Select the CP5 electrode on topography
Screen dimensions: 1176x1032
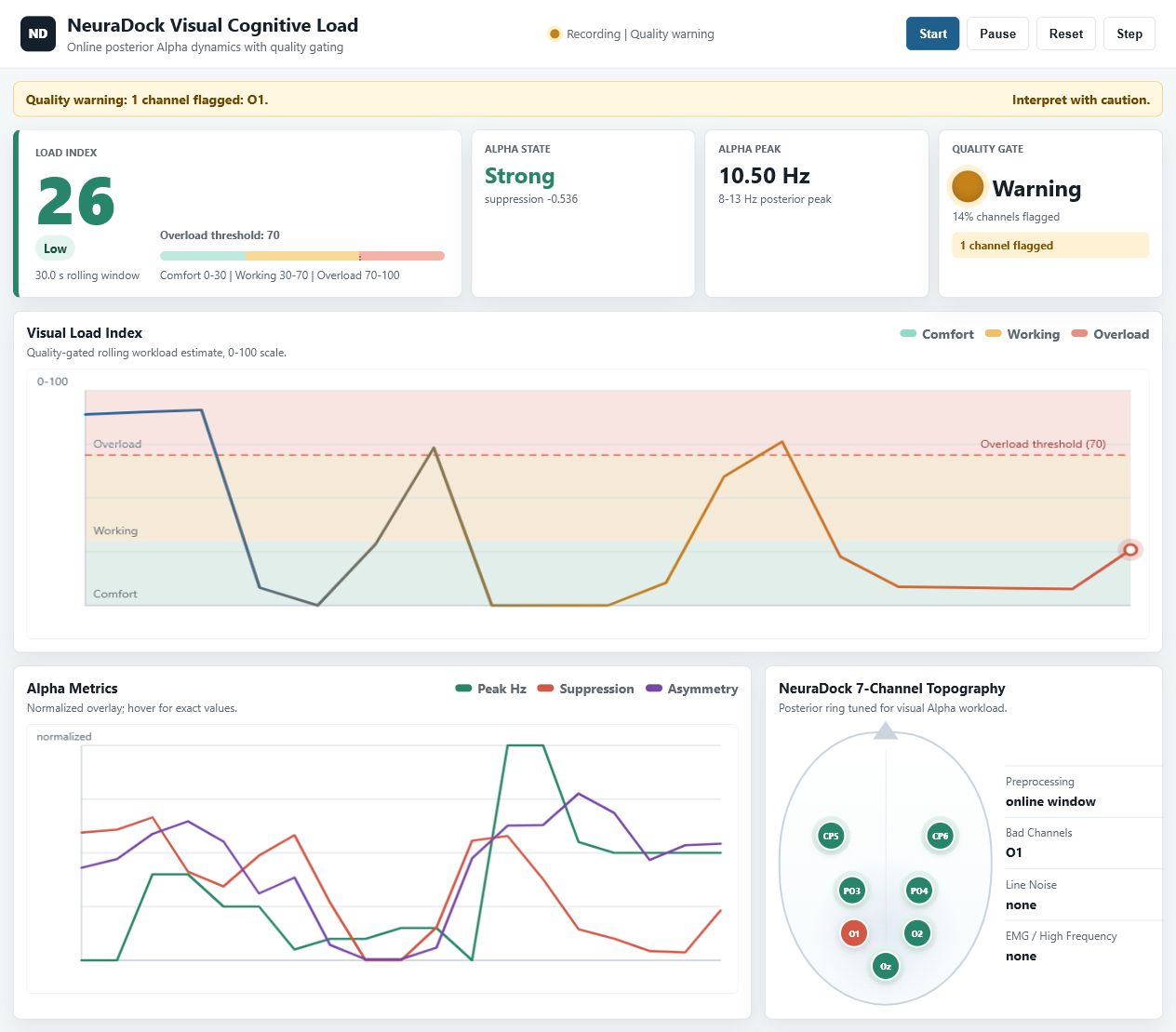pyautogui.click(x=830, y=836)
